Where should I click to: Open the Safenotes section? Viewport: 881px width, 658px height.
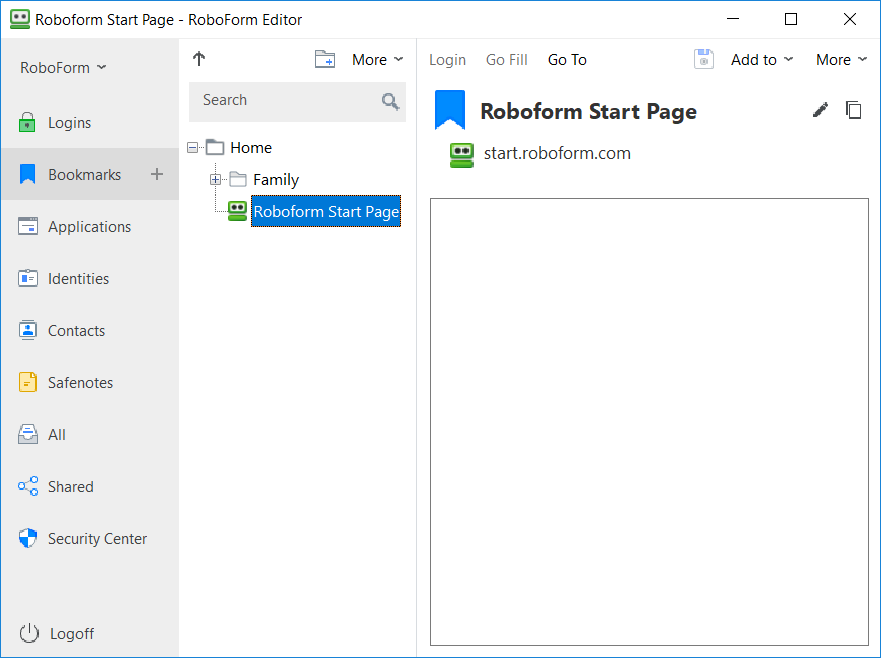pos(90,382)
